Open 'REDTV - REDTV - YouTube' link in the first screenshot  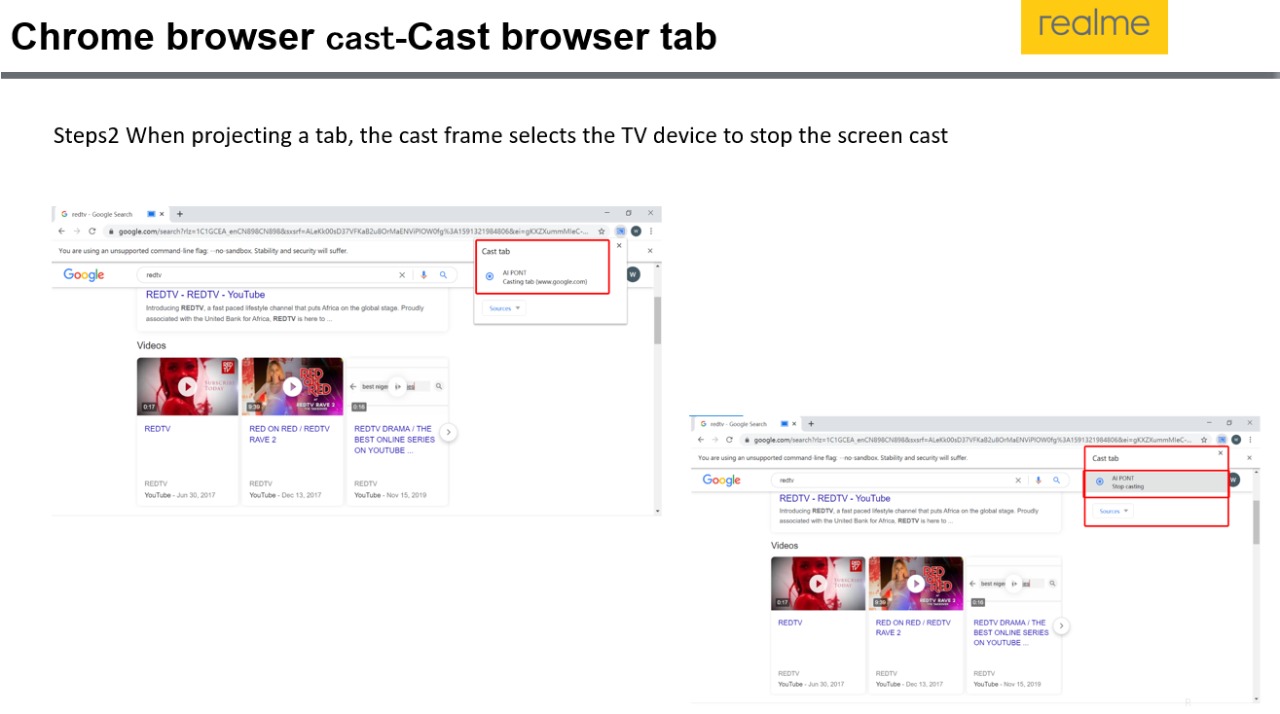pos(205,295)
